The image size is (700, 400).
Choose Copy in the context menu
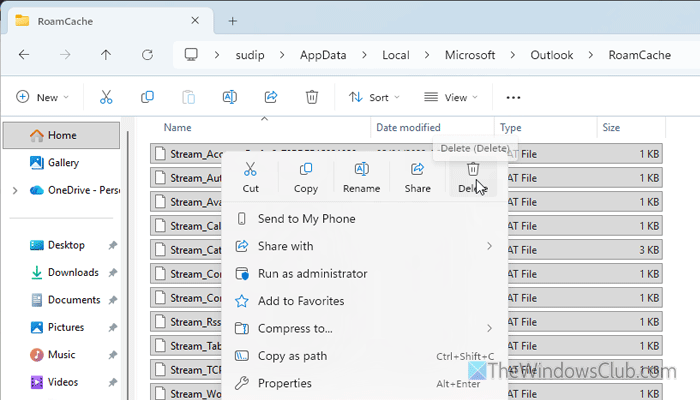(306, 177)
